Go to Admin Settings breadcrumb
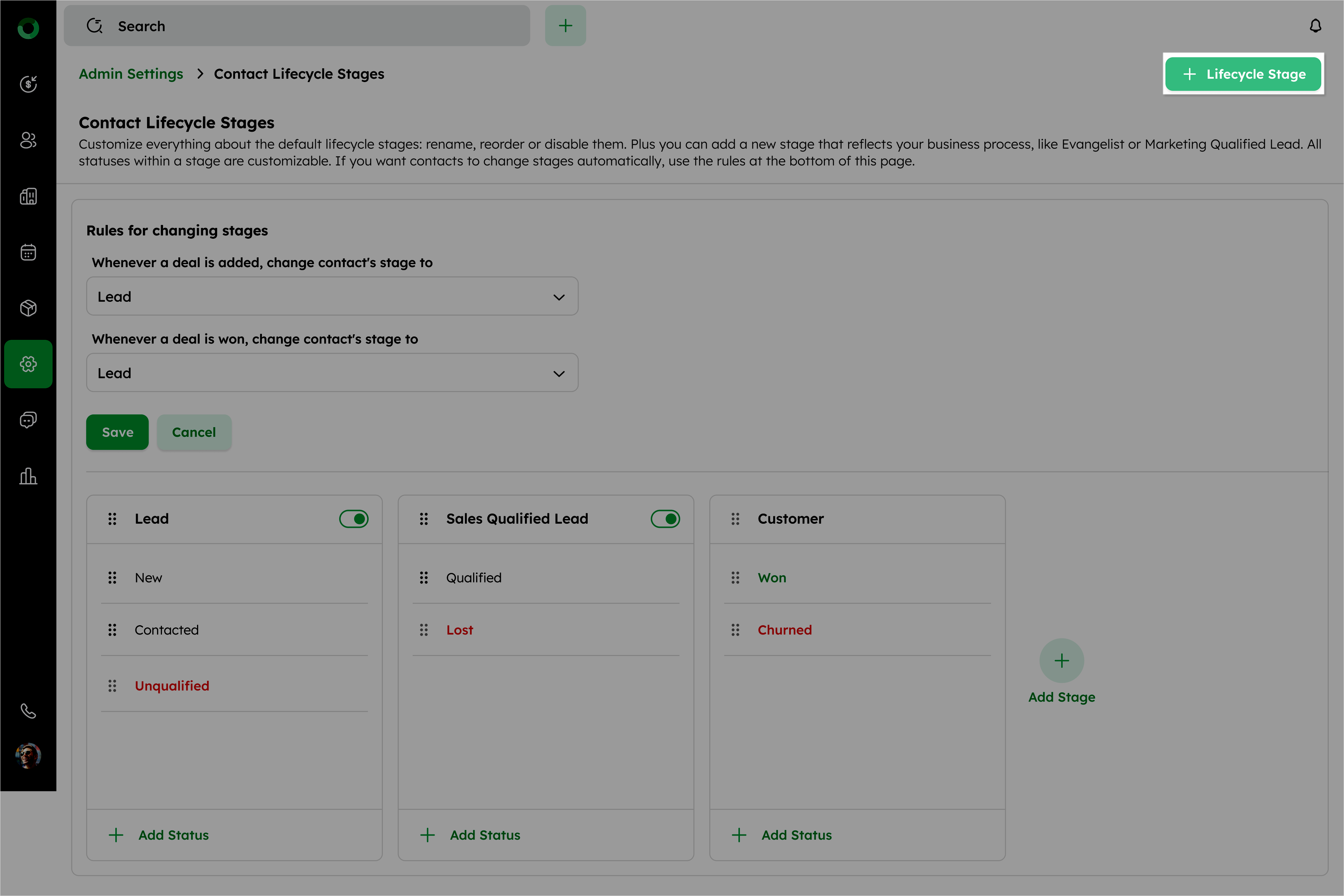The height and width of the screenshot is (896, 1344). (131, 74)
